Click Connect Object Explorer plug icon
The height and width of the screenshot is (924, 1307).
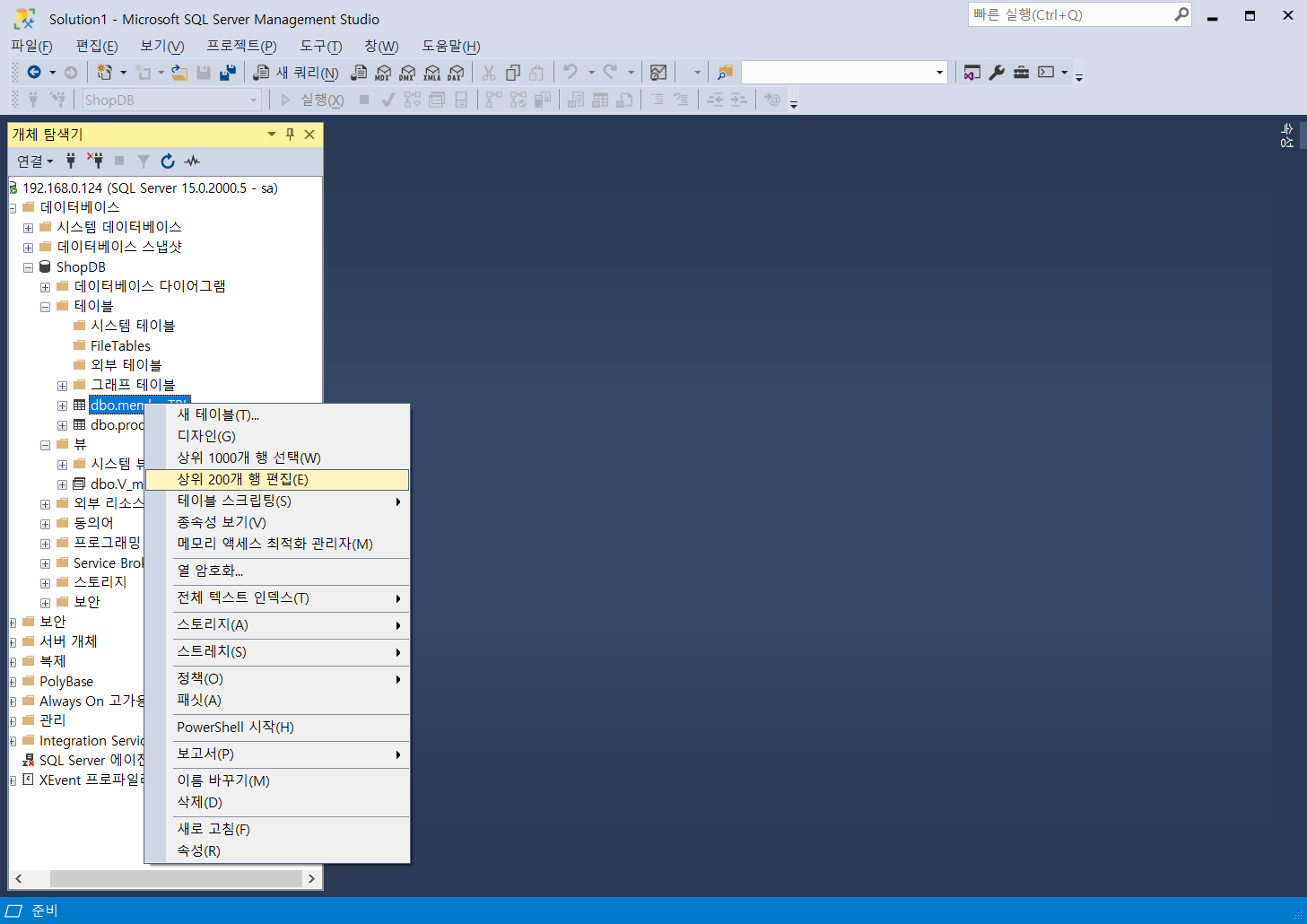(71, 161)
